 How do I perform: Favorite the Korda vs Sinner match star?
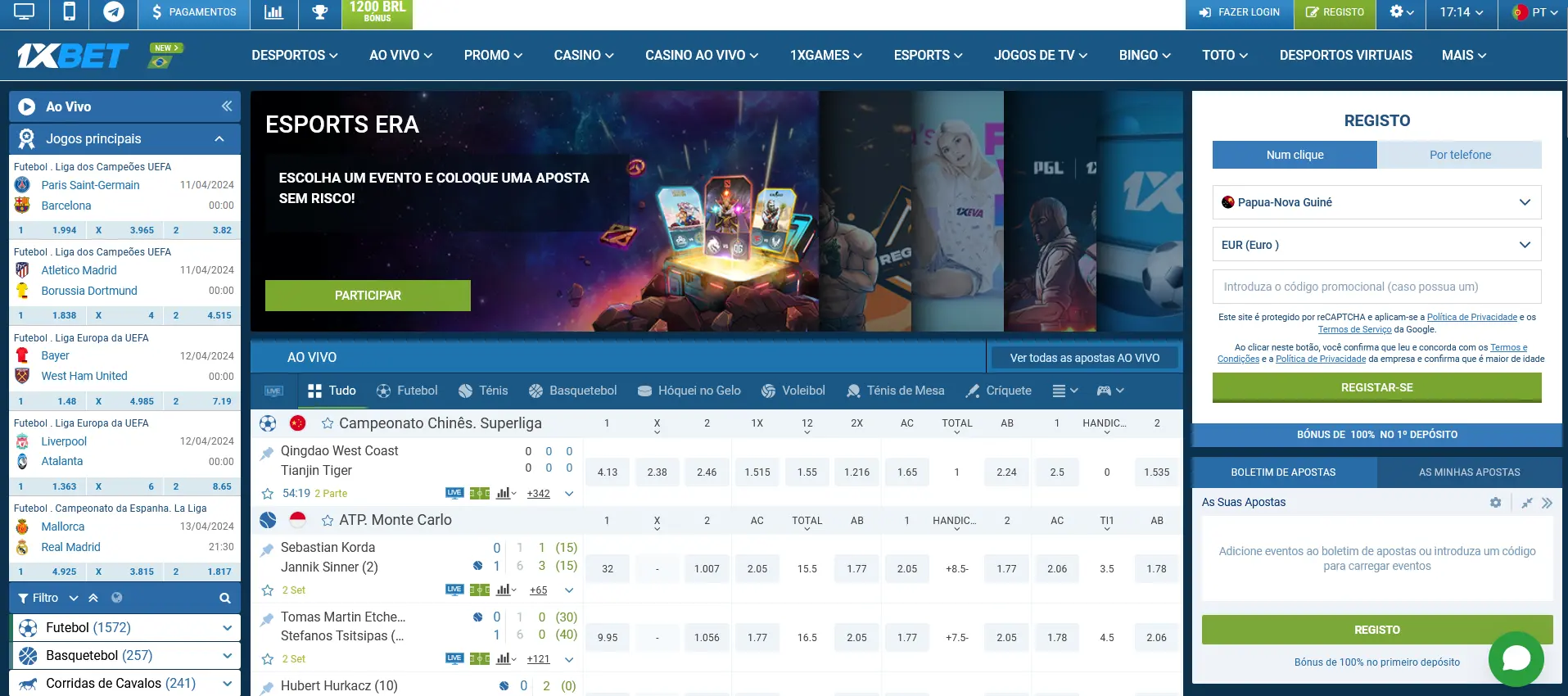tap(267, 590)
